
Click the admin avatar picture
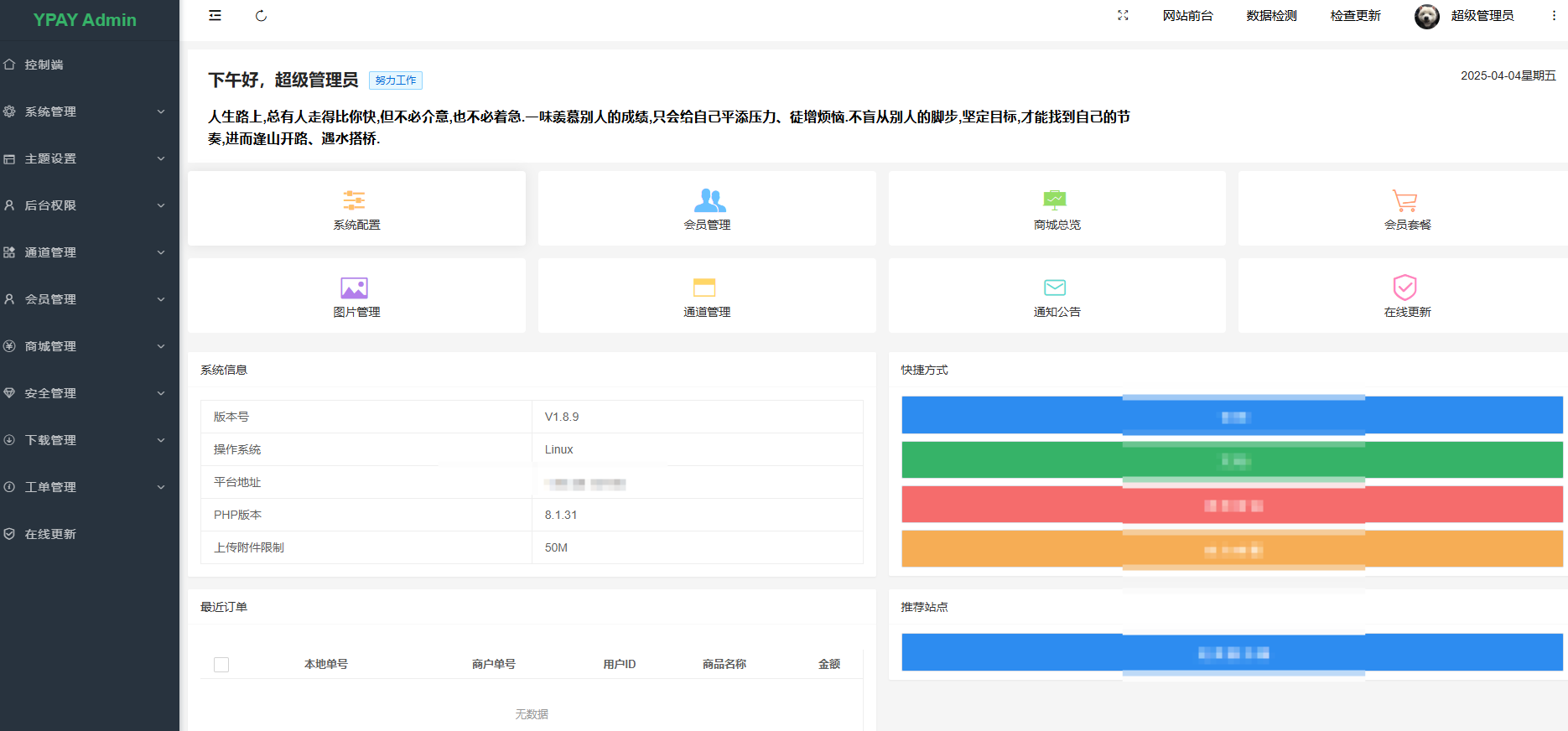coord(1427,16)
